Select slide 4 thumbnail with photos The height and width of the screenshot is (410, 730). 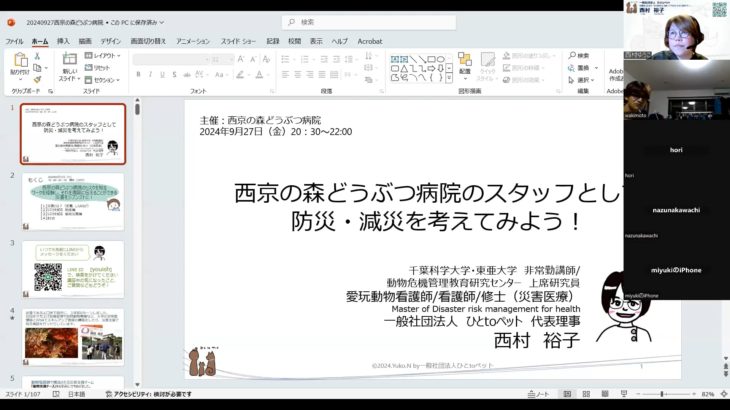coord(73,337)
